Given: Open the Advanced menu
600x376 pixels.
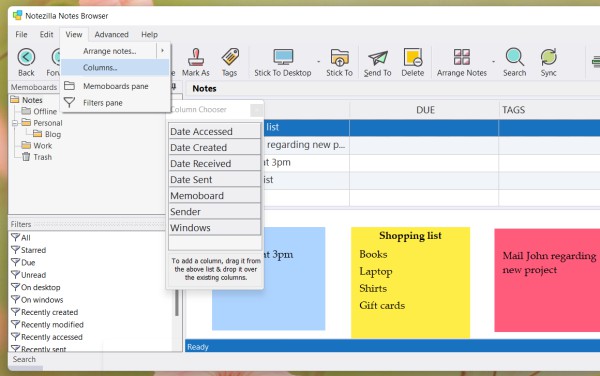Looking at the screenshot, I should pos(111,34).
